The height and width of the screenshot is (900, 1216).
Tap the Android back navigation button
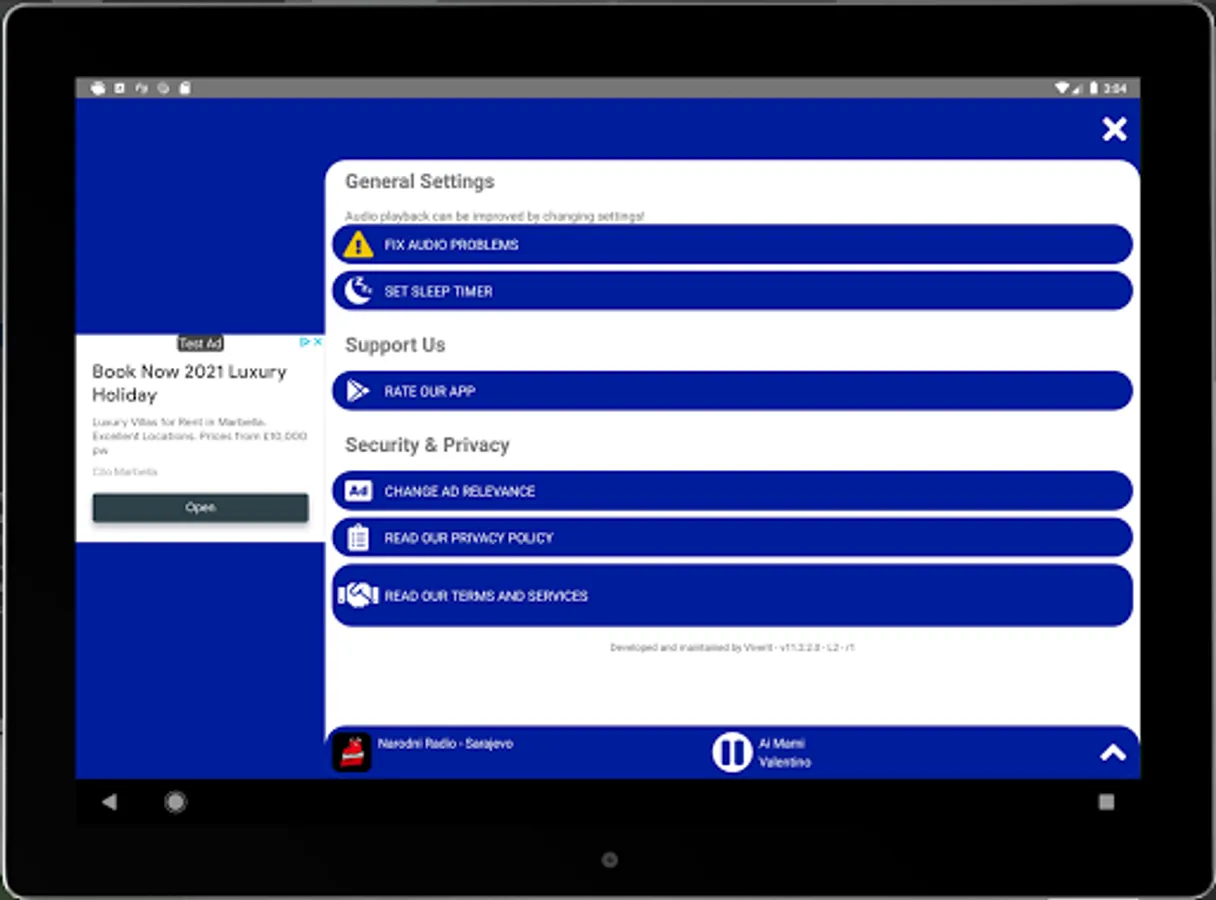(109, 801)
